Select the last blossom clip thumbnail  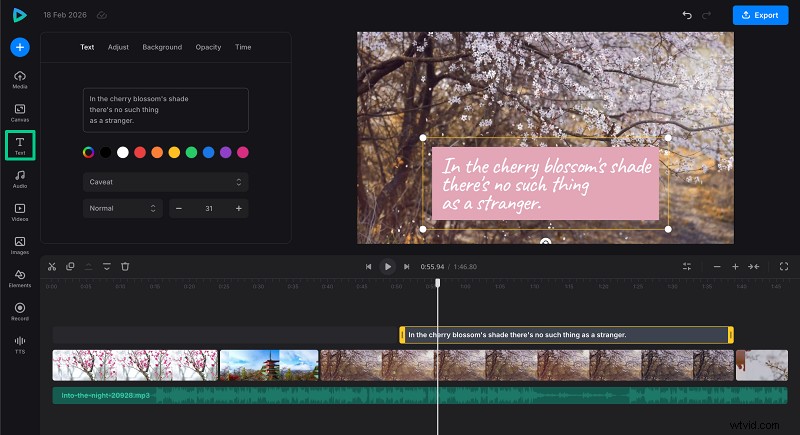[x=762, y=365]
